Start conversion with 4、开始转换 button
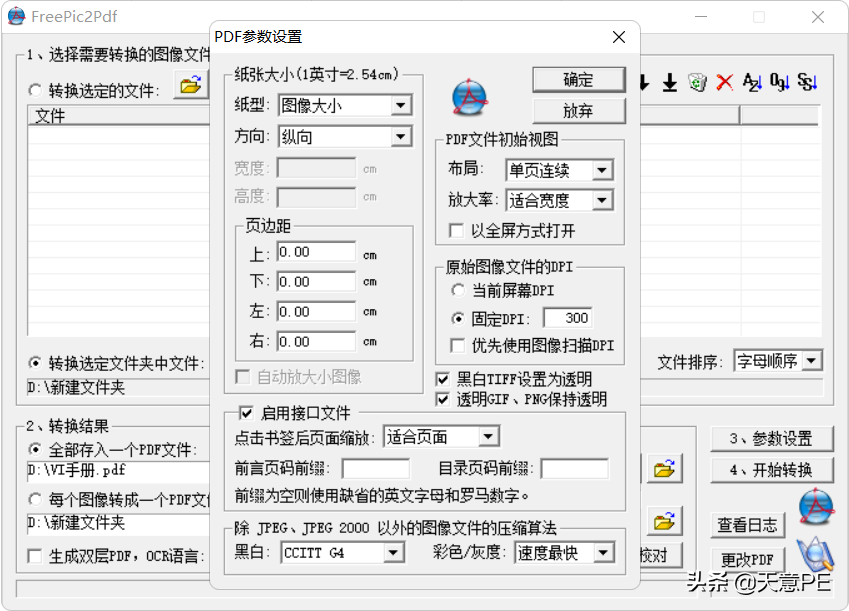This screenshot has height=611, width=849. pos(771,470)
